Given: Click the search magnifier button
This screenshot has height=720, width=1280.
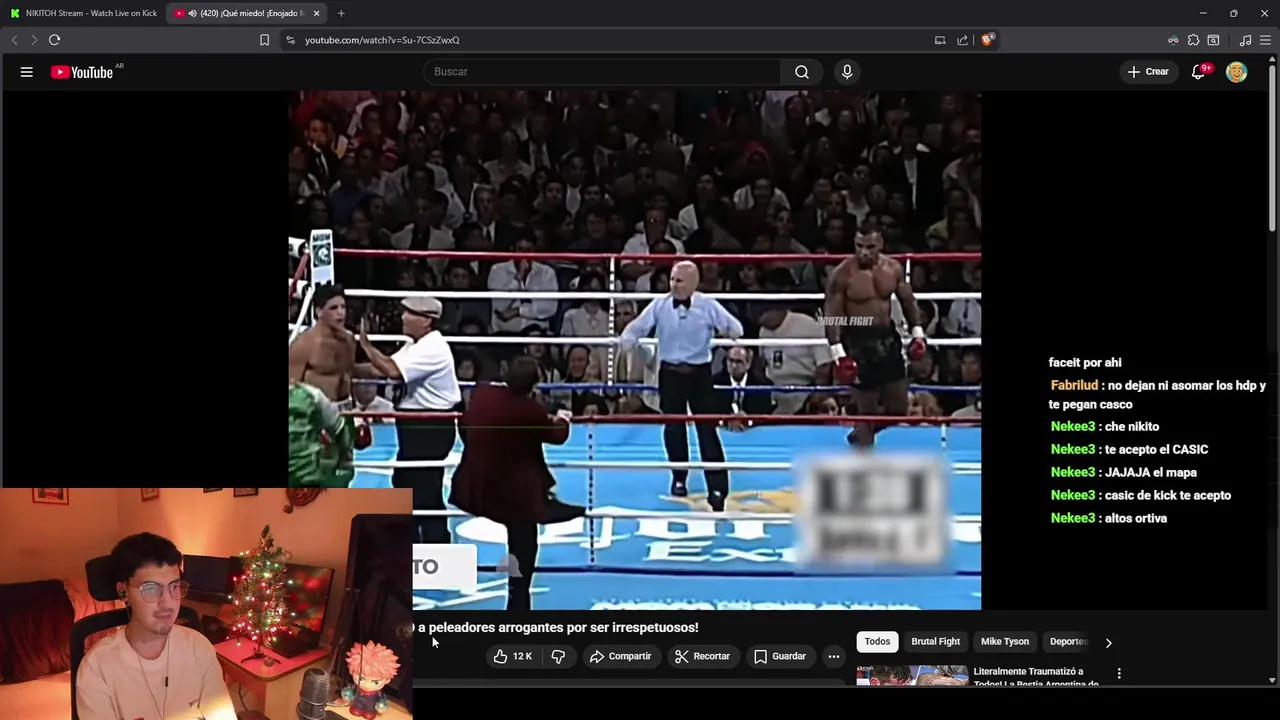Looking at the screenshot, I should (802, 72).
